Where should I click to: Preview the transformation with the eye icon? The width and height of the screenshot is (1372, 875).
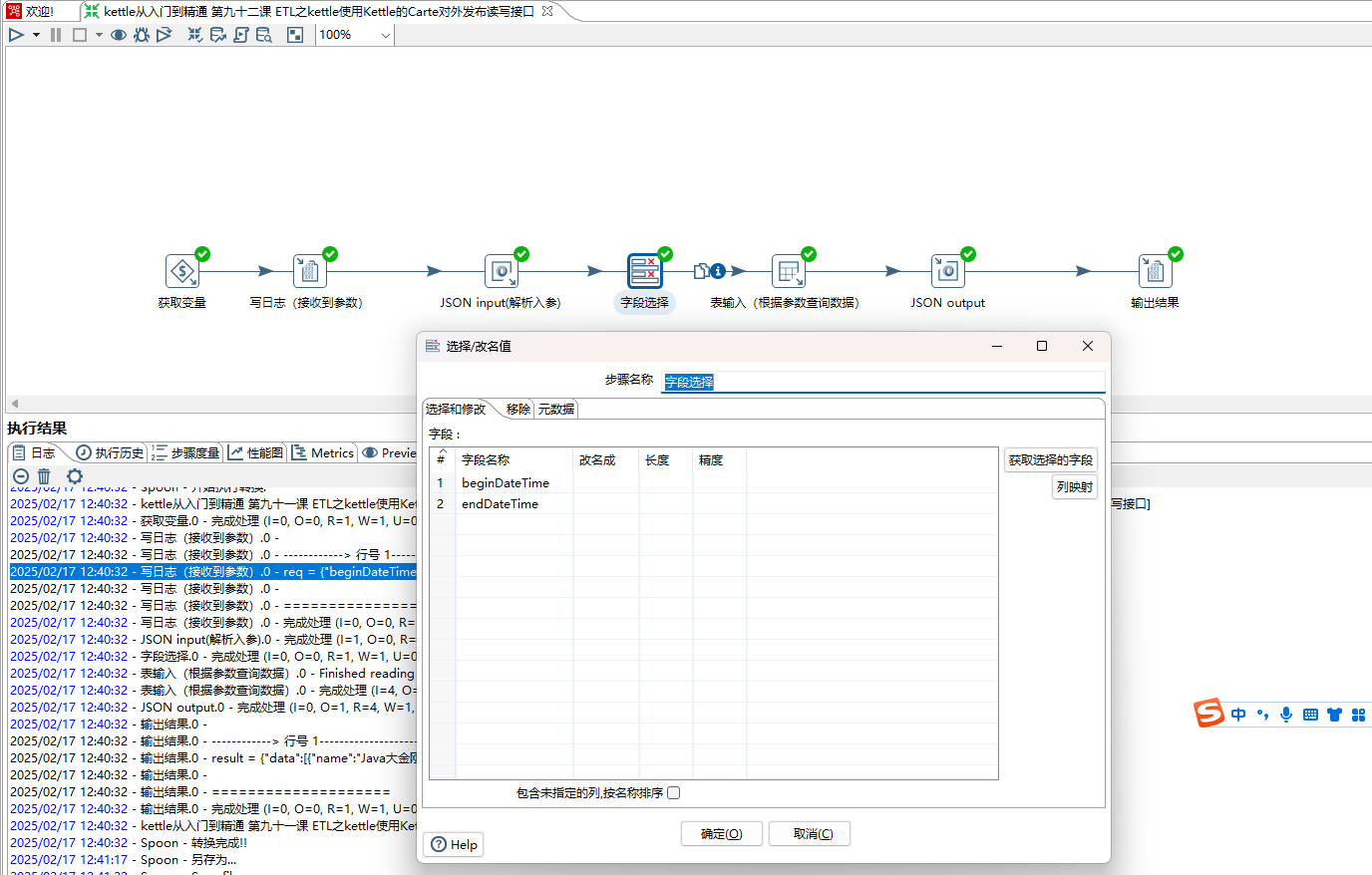coord(119,35)
